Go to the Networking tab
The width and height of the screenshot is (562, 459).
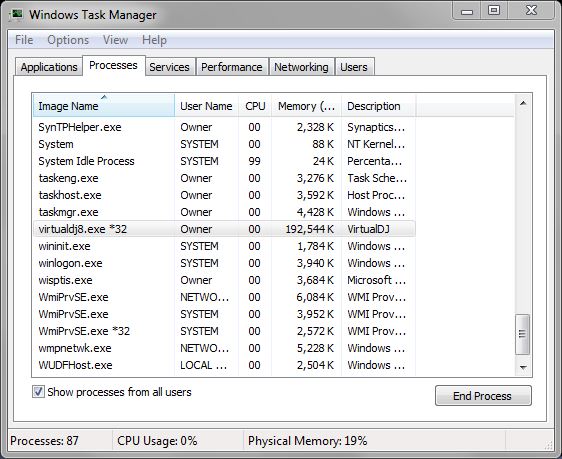pos(301,67)
